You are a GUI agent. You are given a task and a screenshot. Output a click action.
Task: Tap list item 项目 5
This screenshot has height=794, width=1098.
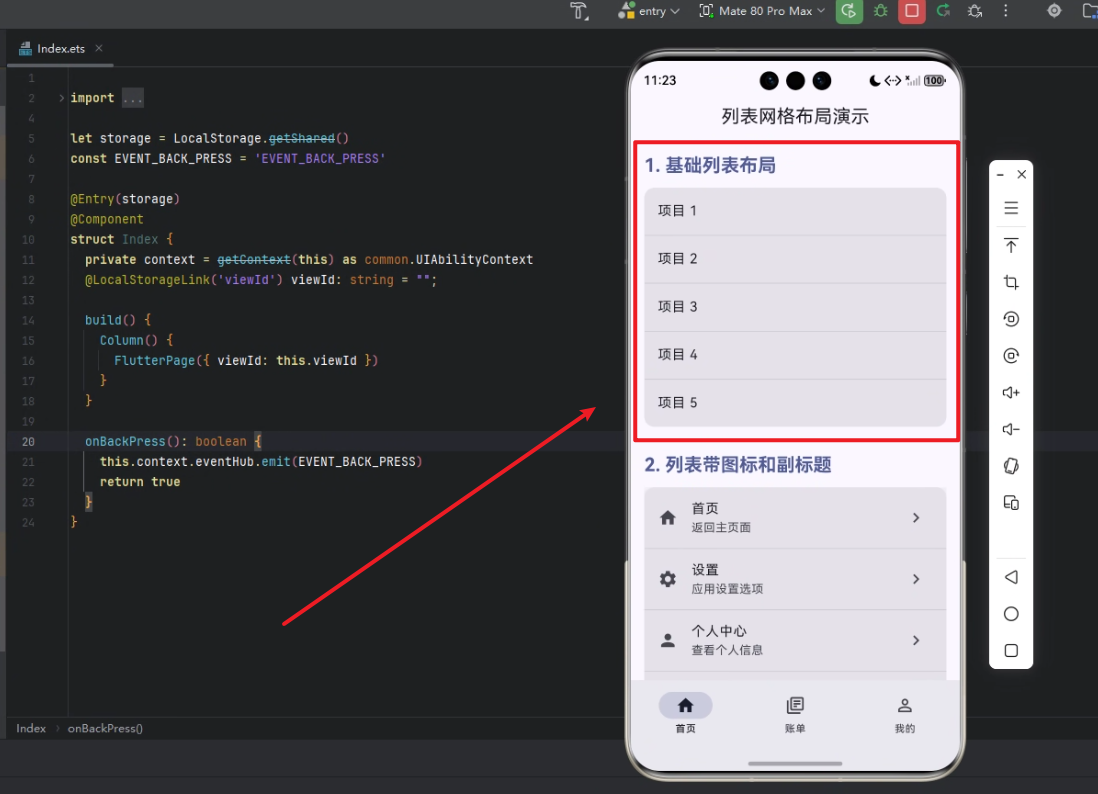coord(795,403)
